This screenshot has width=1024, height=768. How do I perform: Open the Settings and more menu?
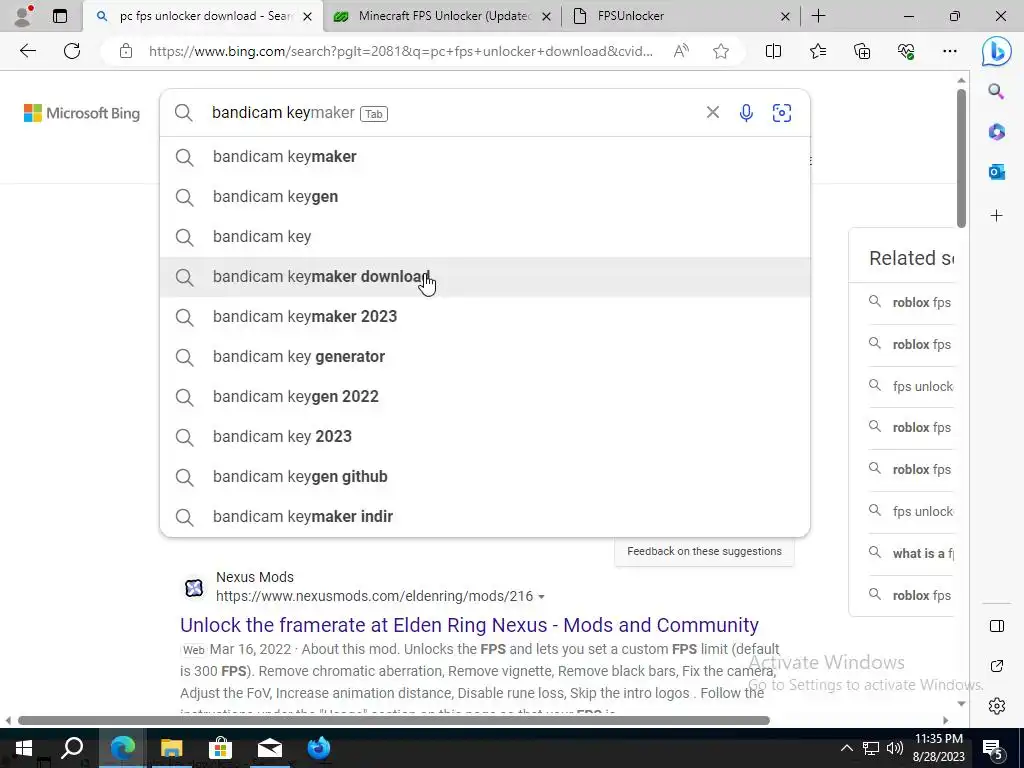[950, 51]
